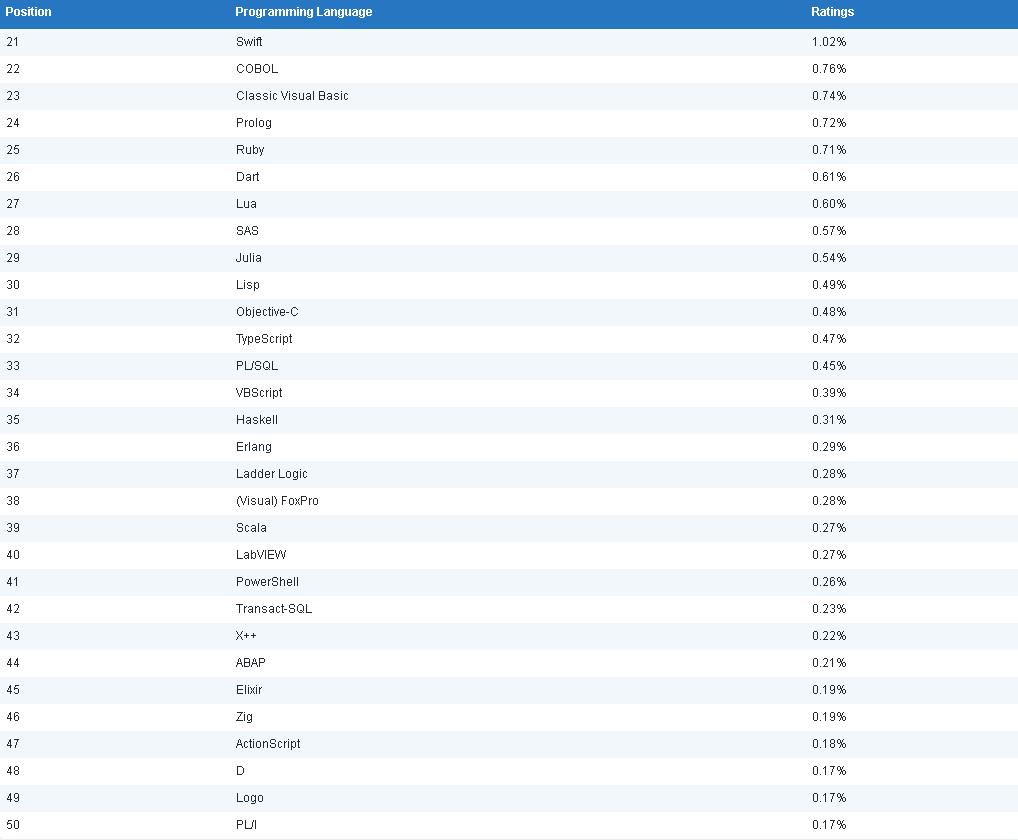Viewport: 1018px width, 840px height.
Task: Click the Position column header
Action: pyautogui.click(x=29, y=12)
